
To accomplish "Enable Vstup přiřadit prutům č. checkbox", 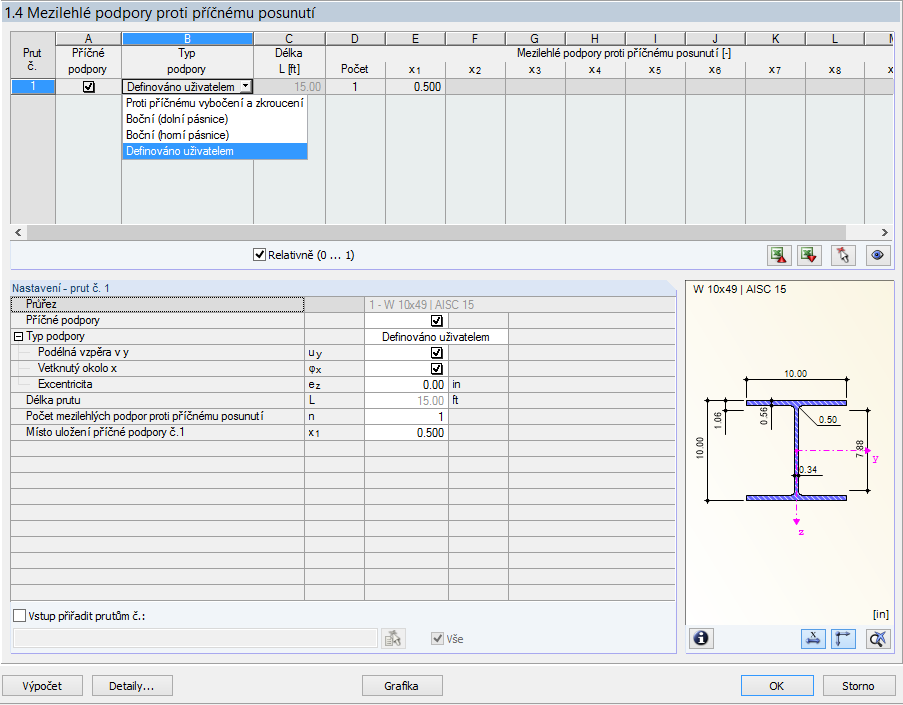I will (20, 616).
